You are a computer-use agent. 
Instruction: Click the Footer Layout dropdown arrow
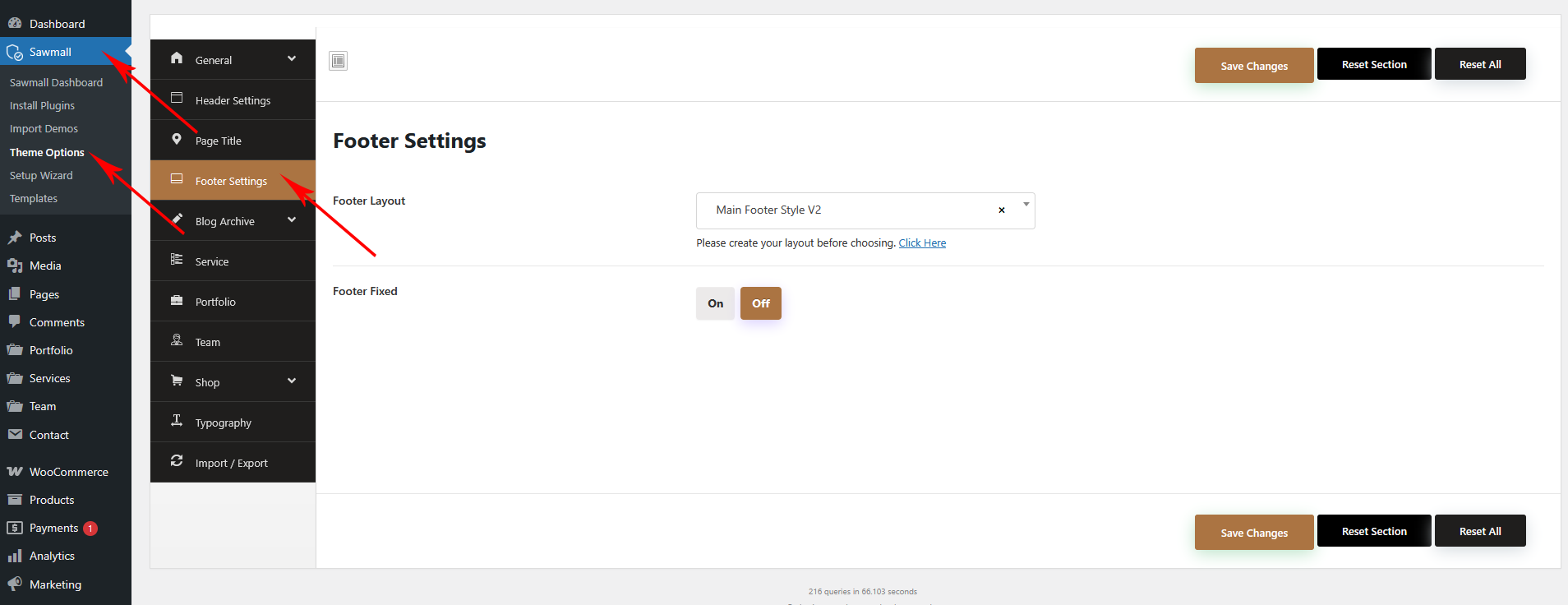pos(1026,204)
